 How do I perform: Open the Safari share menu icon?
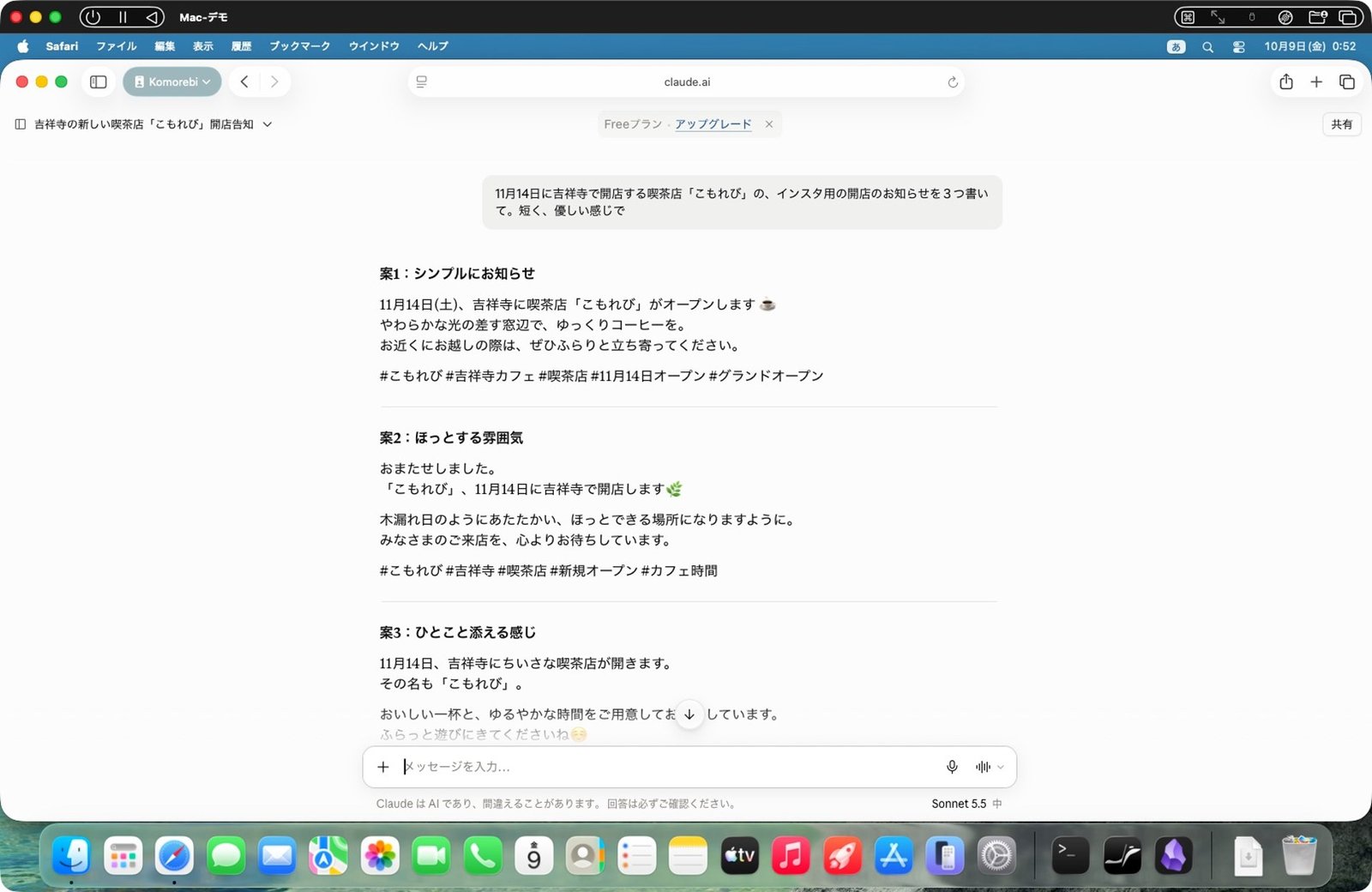[x=1286, y=82]
